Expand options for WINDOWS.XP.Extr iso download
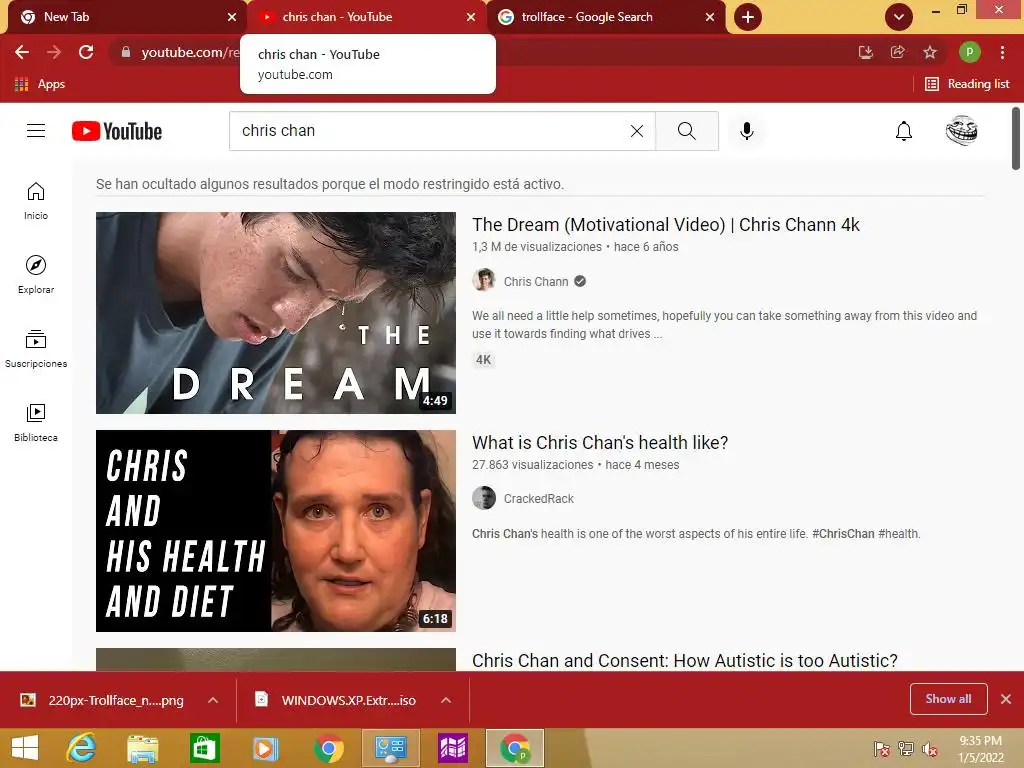 446,700
